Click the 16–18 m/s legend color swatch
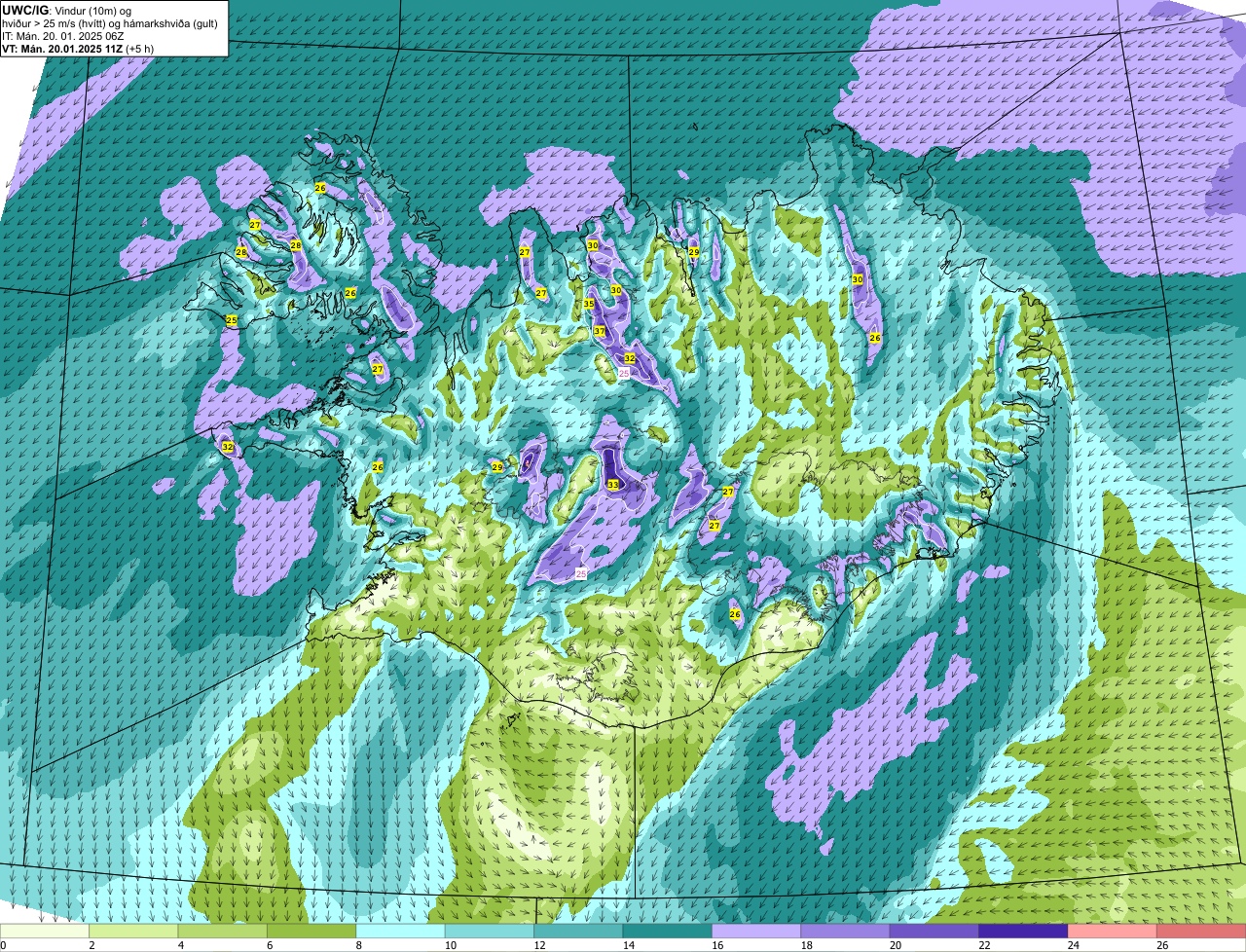1246x952 pixels. (x=756, y=932)
